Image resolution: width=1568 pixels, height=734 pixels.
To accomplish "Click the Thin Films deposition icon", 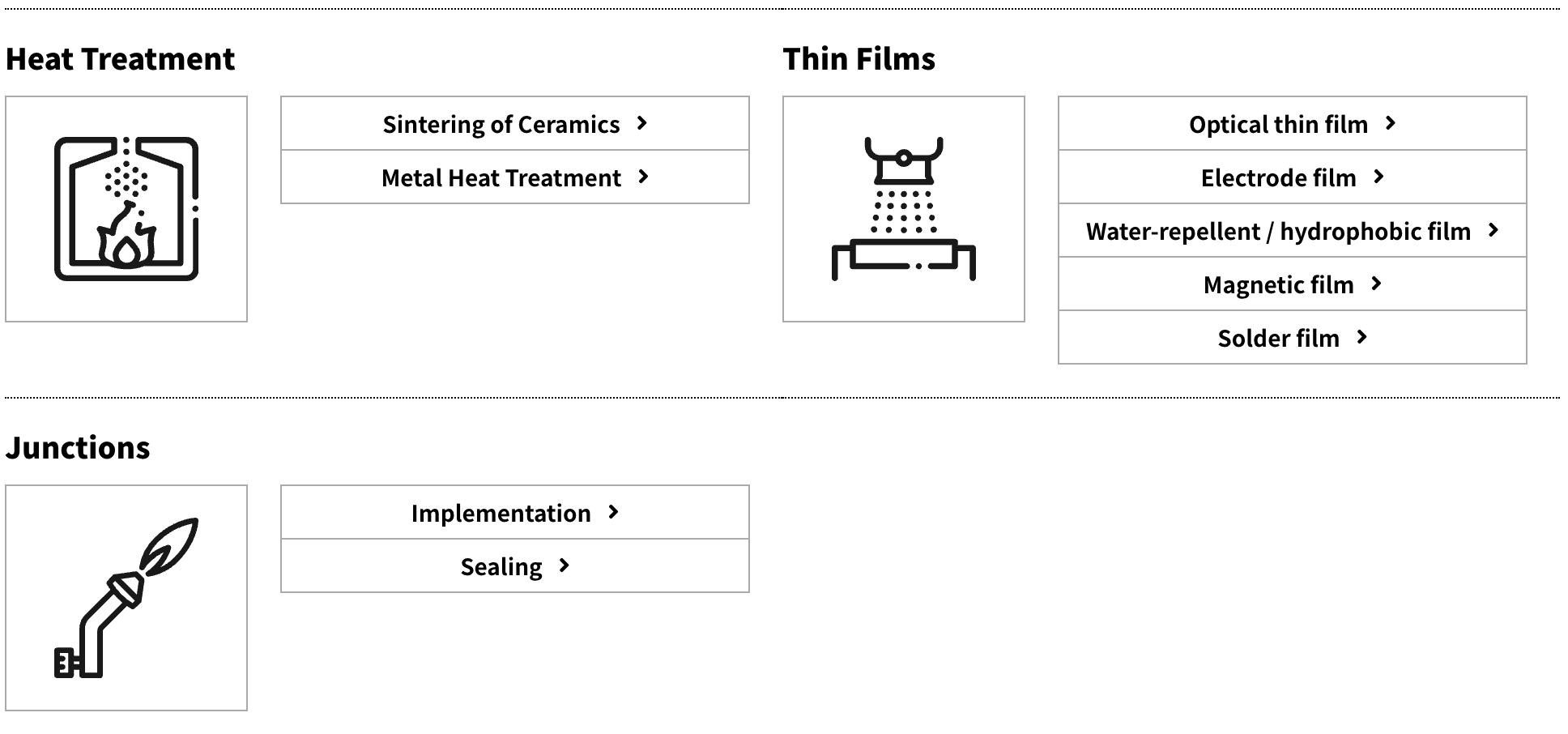I will pyautogui.click(x=903, y=209).
